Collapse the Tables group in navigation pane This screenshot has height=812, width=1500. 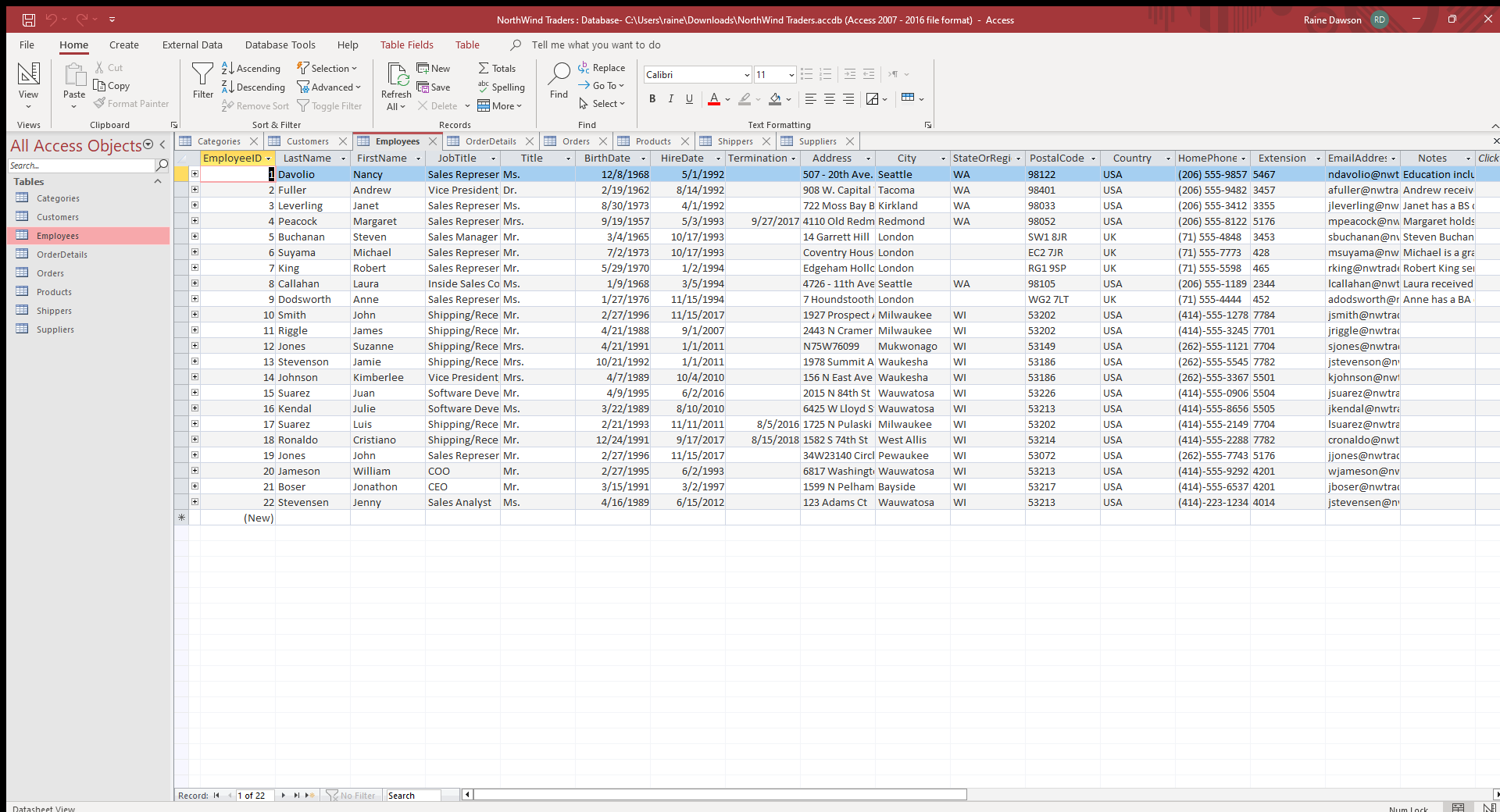click(157, 181)
